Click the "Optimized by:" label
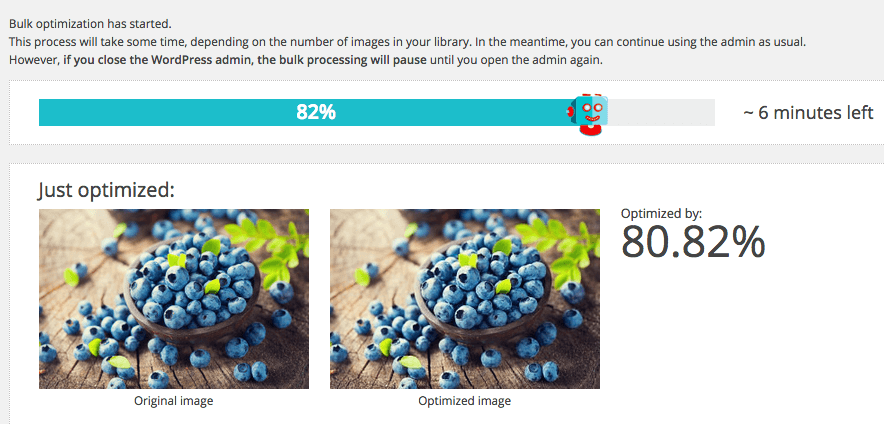 coord(661,213)
